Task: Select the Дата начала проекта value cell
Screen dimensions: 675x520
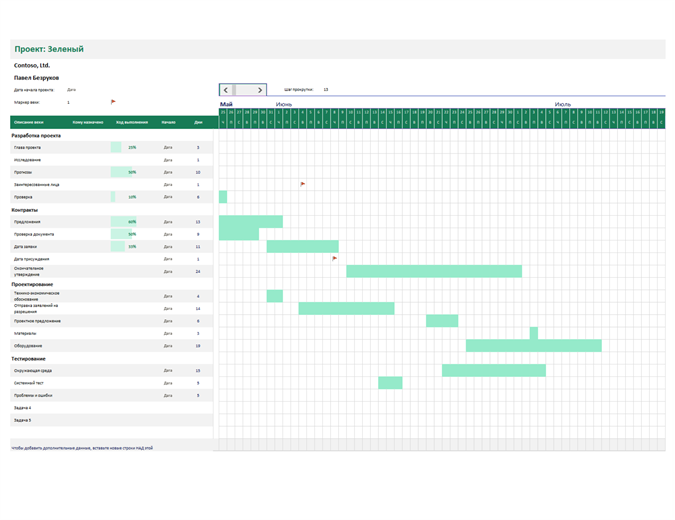Action: tap(71, 90)
